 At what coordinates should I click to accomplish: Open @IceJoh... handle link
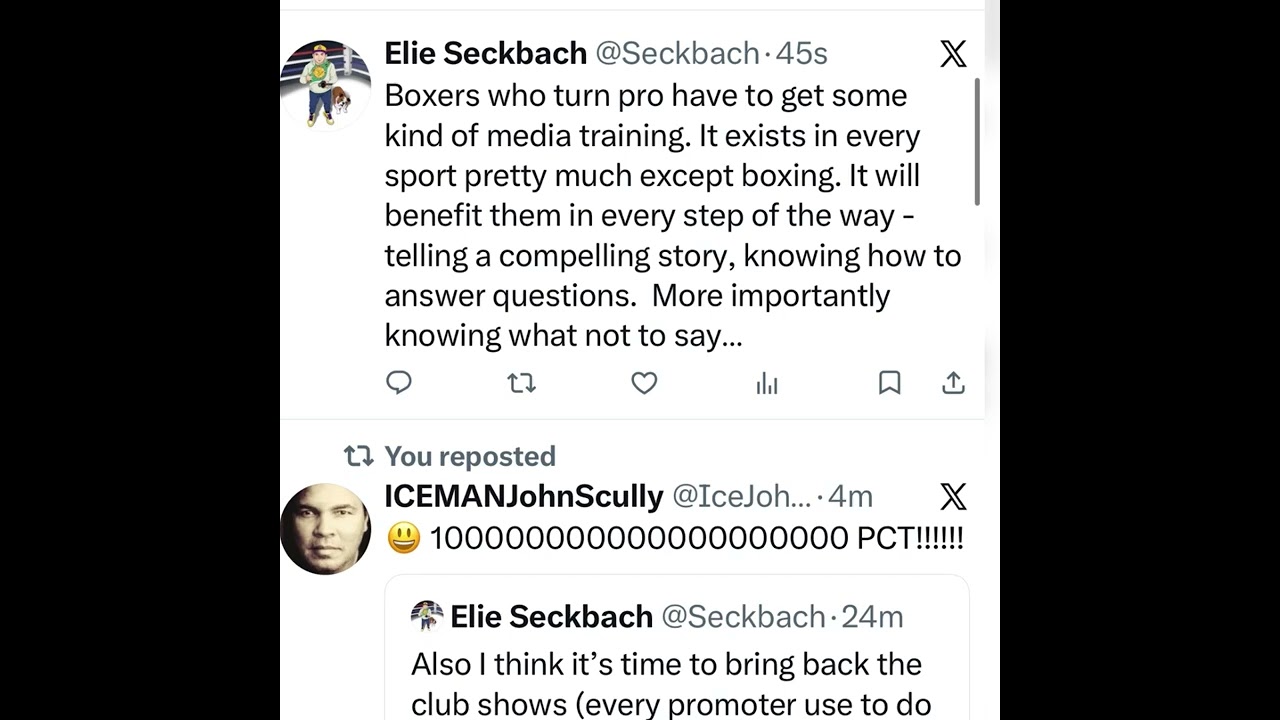click(741, 497)
